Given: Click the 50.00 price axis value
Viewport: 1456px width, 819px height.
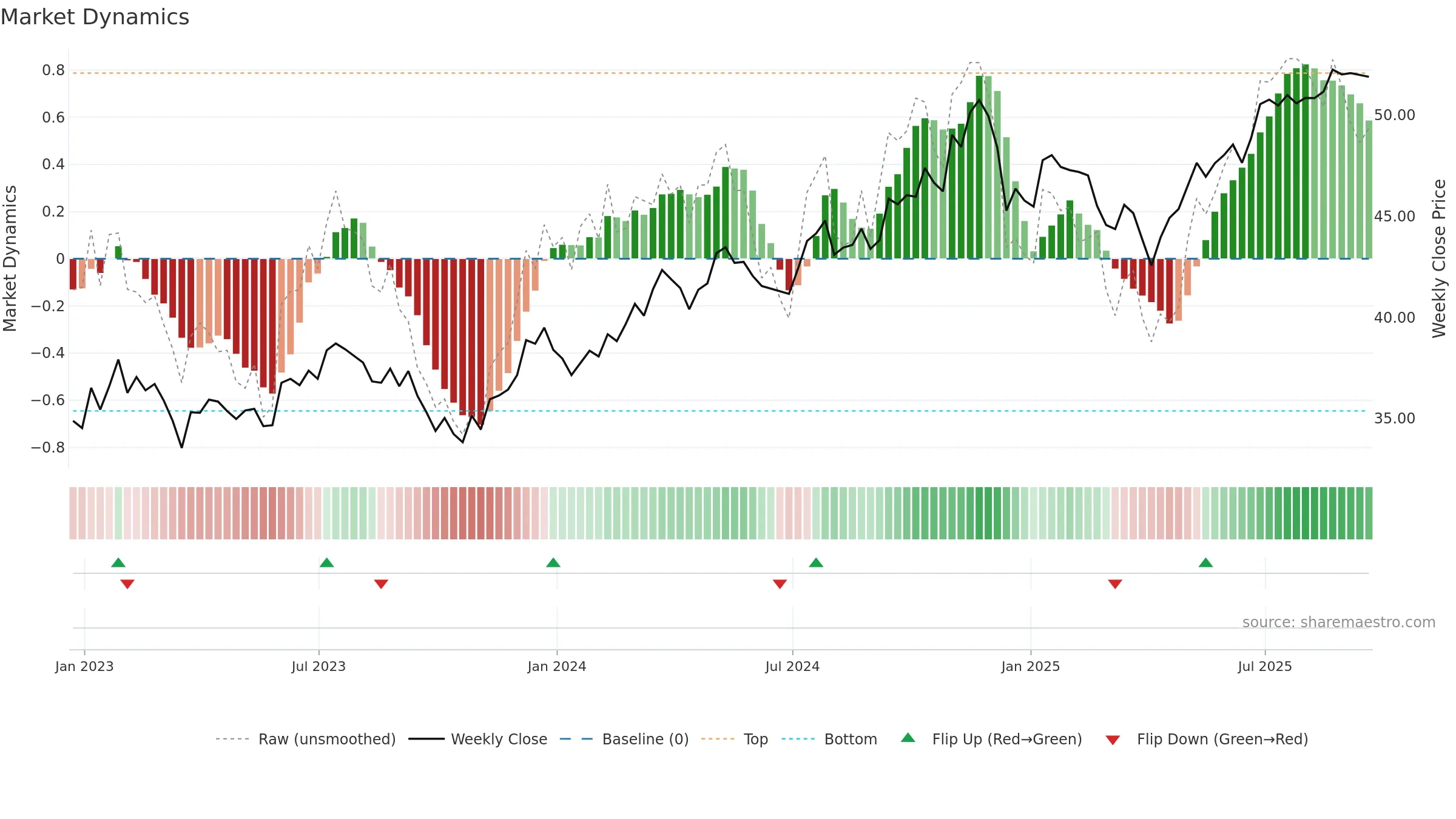Looking at the screenshot, I should coord(1395,115).
